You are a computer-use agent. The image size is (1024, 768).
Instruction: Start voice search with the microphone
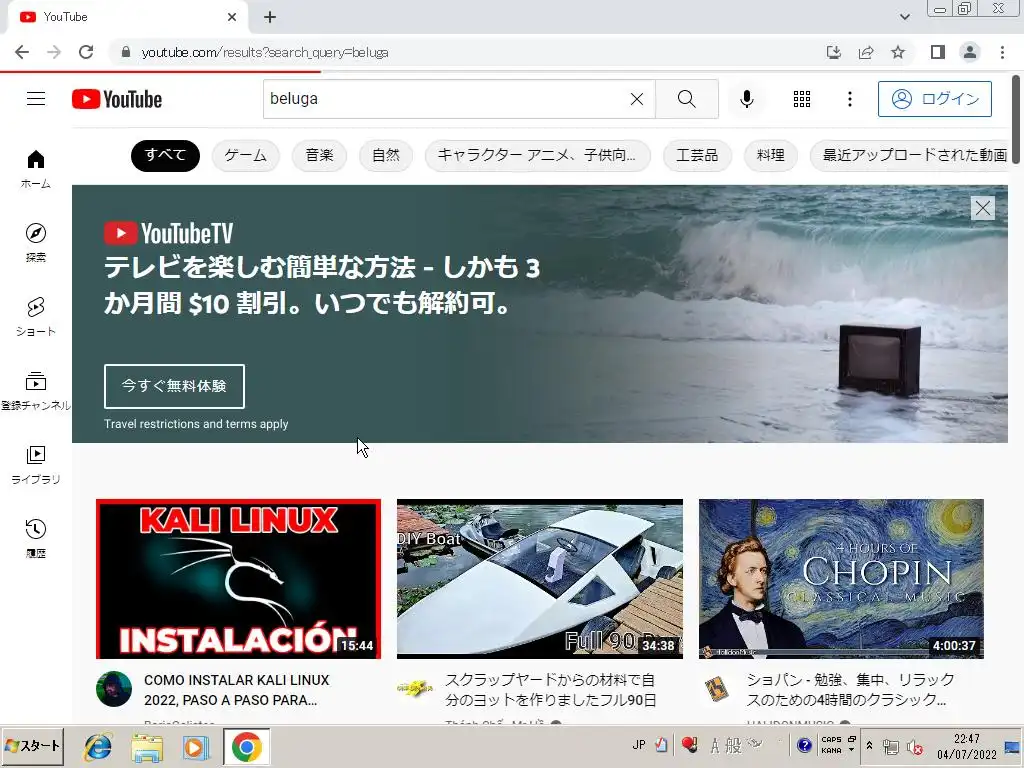[746, 99]
